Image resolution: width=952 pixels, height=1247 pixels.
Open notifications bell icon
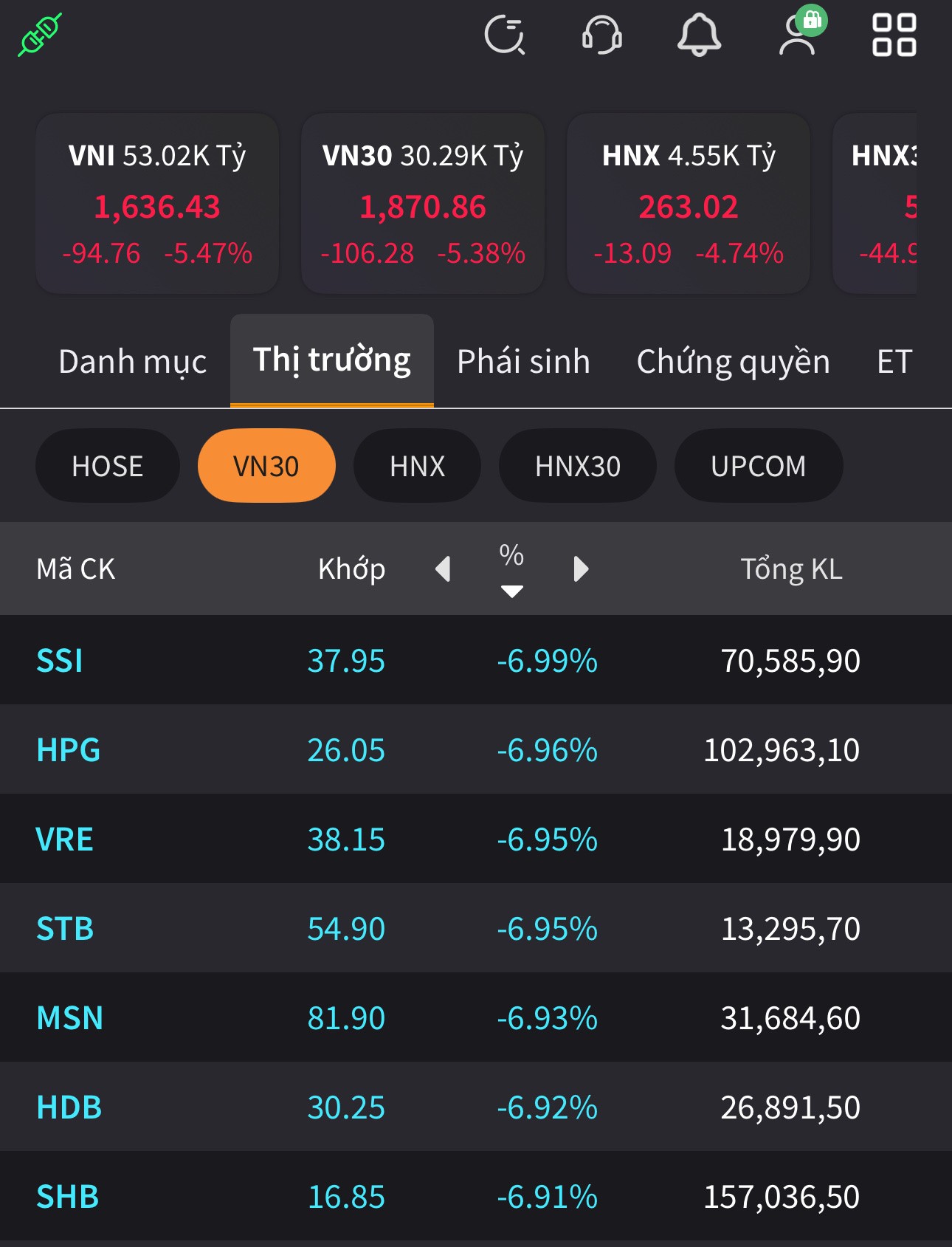tap(699, 35)
